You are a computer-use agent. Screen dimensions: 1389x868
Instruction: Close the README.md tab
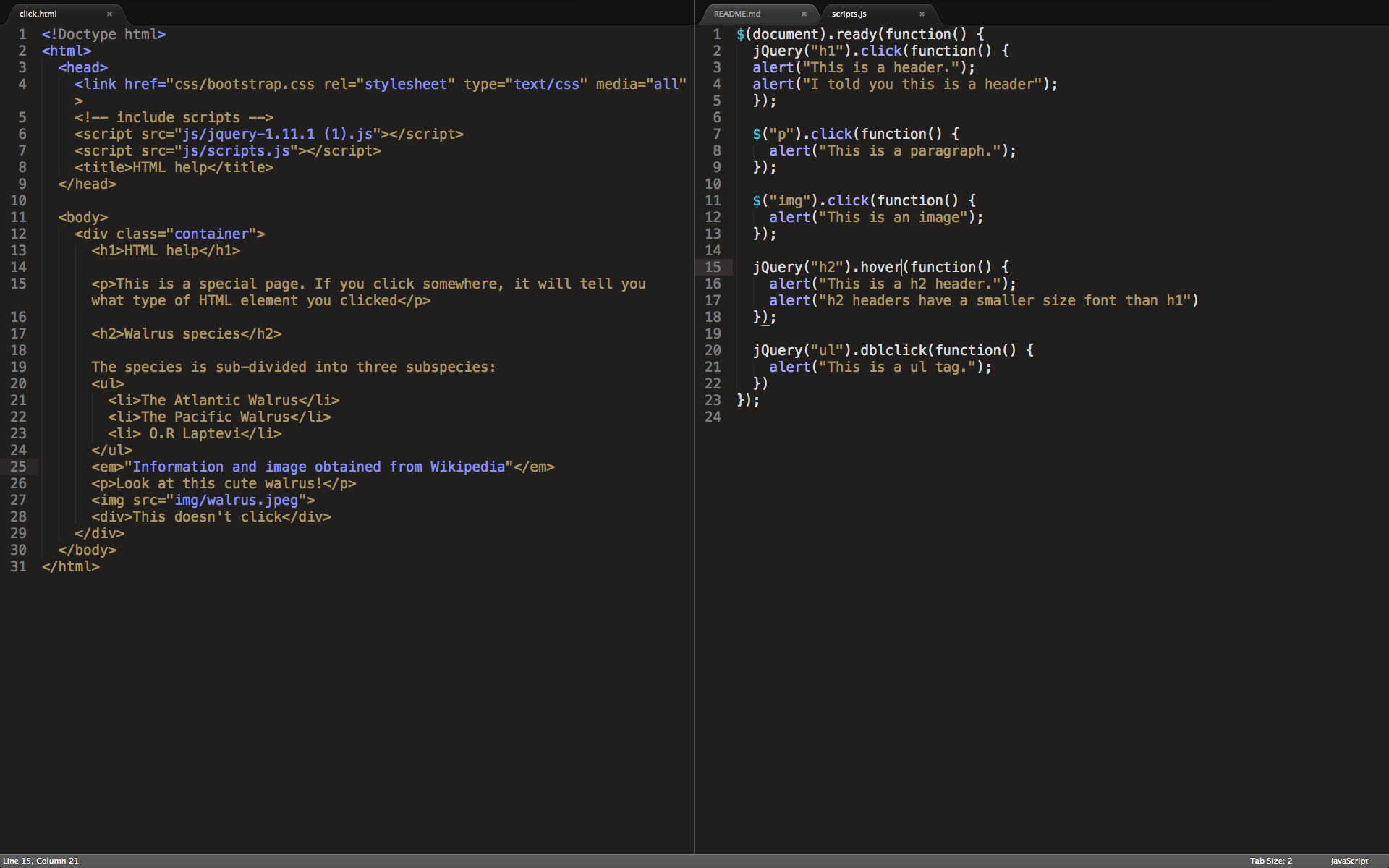tap(804, 14)
